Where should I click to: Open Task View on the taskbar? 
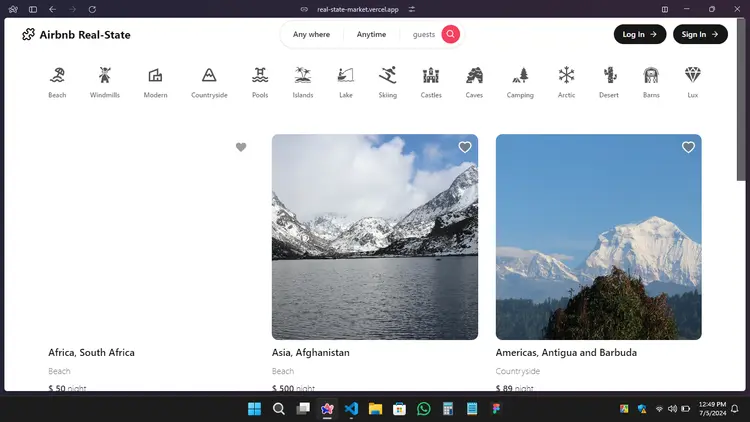[303, 409]
